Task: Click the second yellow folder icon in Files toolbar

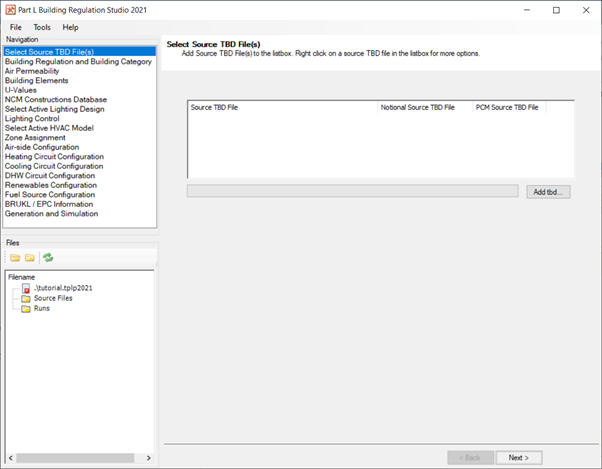Action: [x=30, y=258]
